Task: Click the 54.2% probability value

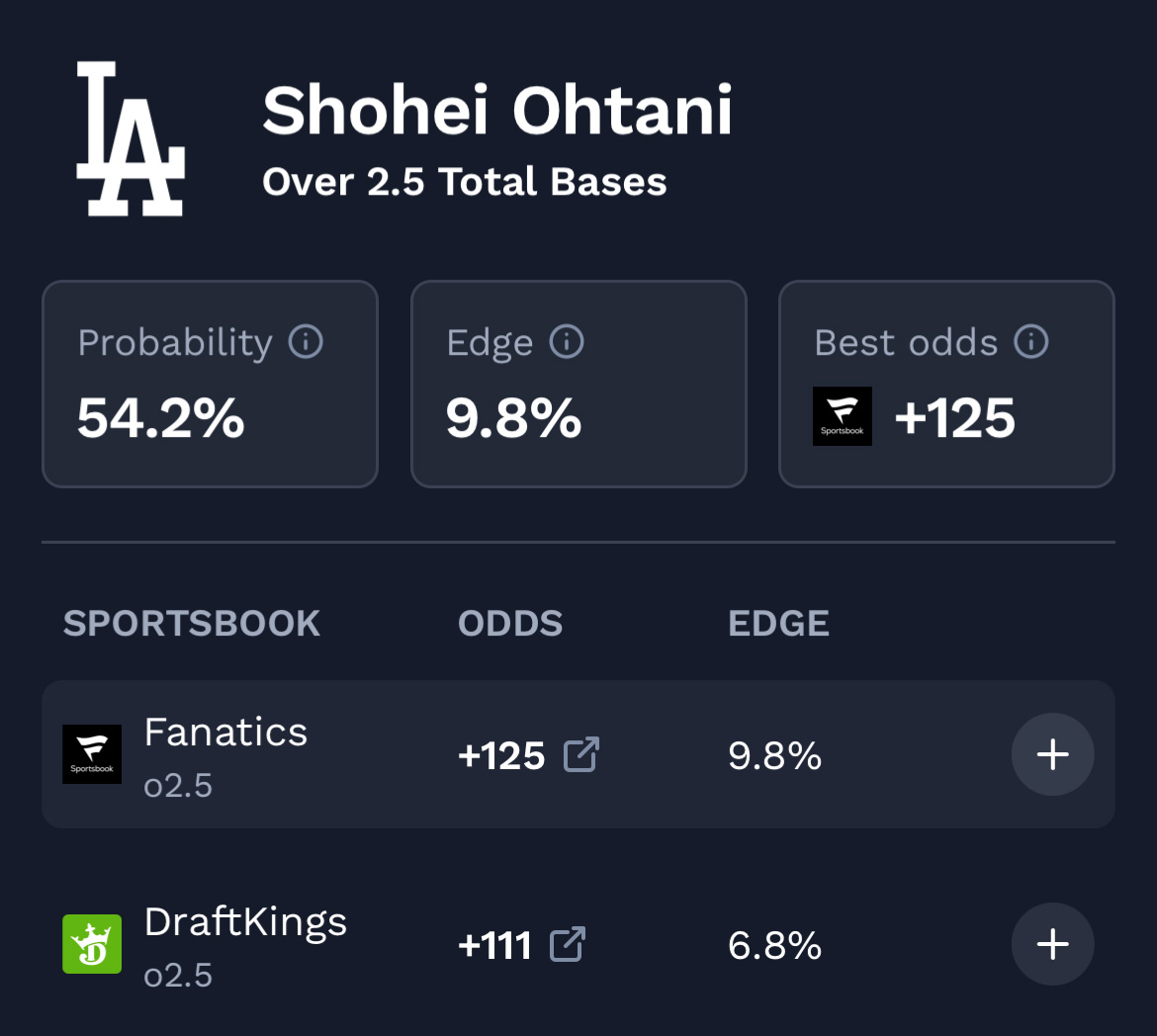Action: (x=161, y=417)
